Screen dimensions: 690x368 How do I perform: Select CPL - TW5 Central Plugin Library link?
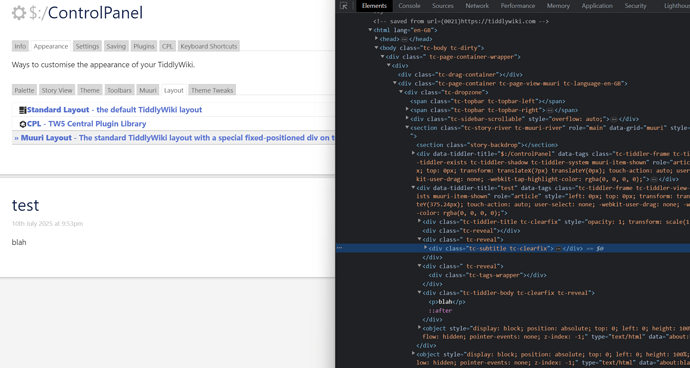(x=86, y=124)
